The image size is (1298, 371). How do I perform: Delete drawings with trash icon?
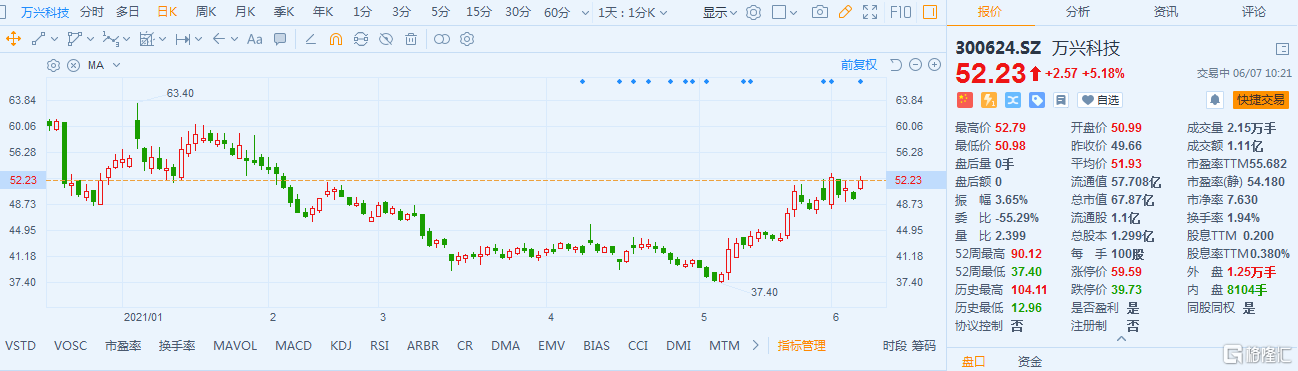(411, 39)
